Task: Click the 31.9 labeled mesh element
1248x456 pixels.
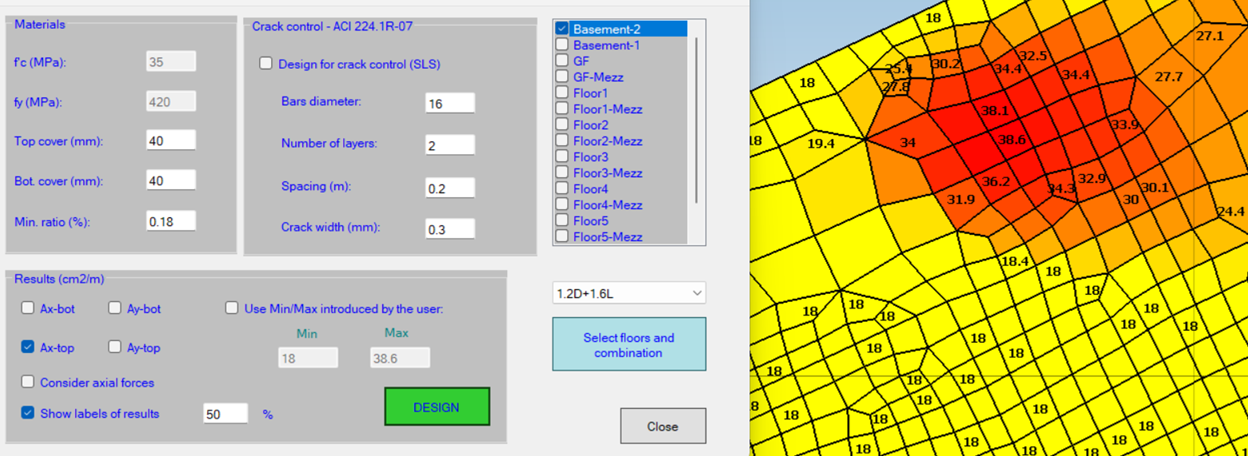Action: click(x=960, y=199)
